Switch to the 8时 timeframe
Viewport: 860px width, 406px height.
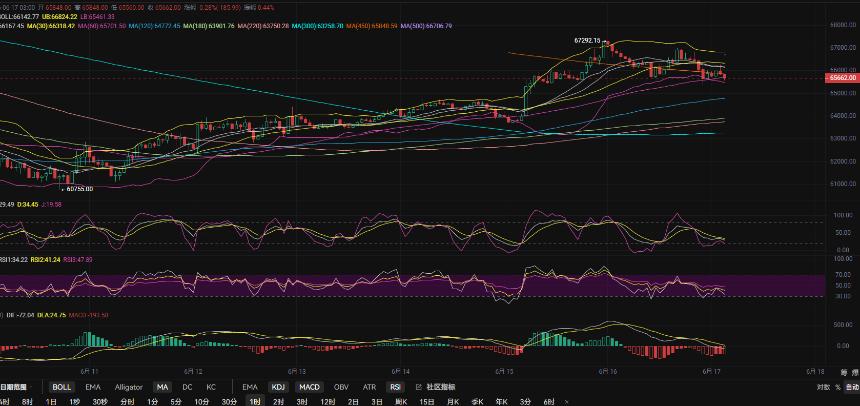click(27, 402)
